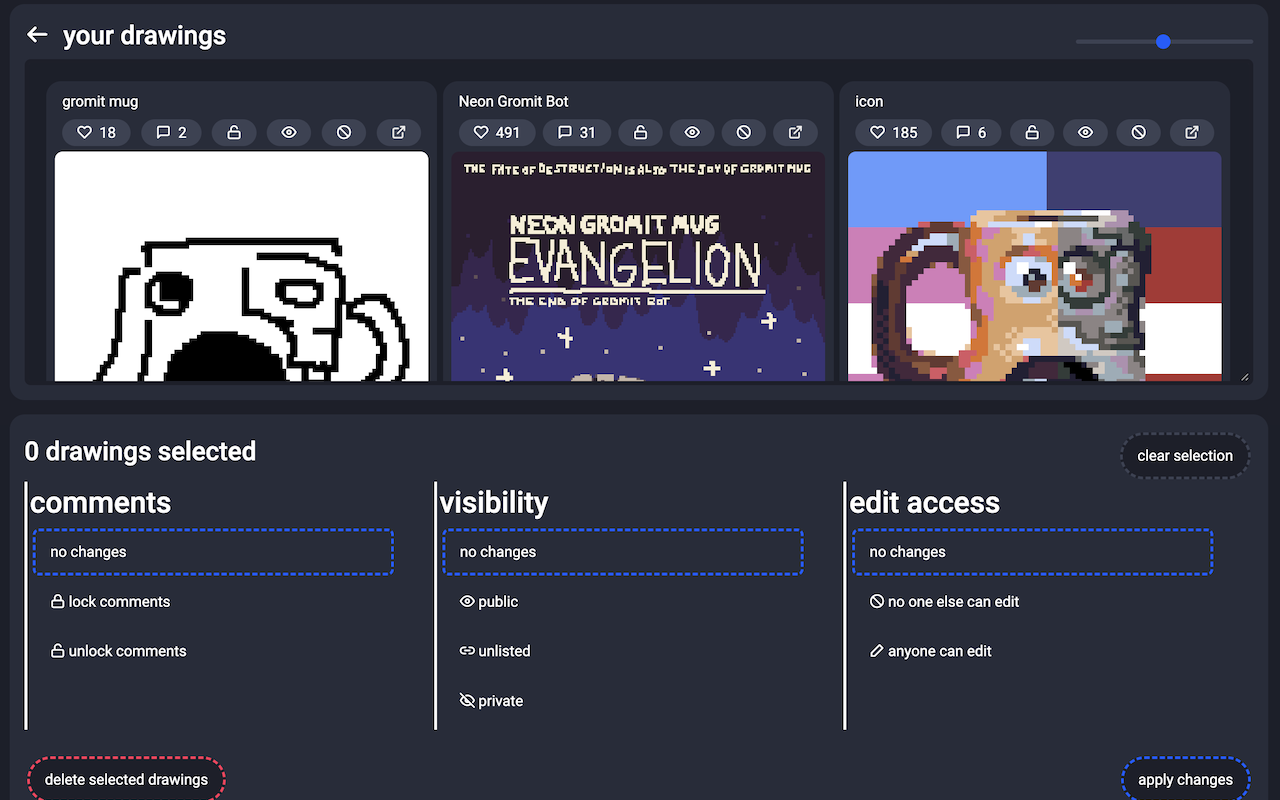This screenshot has height=800, width=1280.
Task: Click delete selected drawings button
Action: click(126, 779)
